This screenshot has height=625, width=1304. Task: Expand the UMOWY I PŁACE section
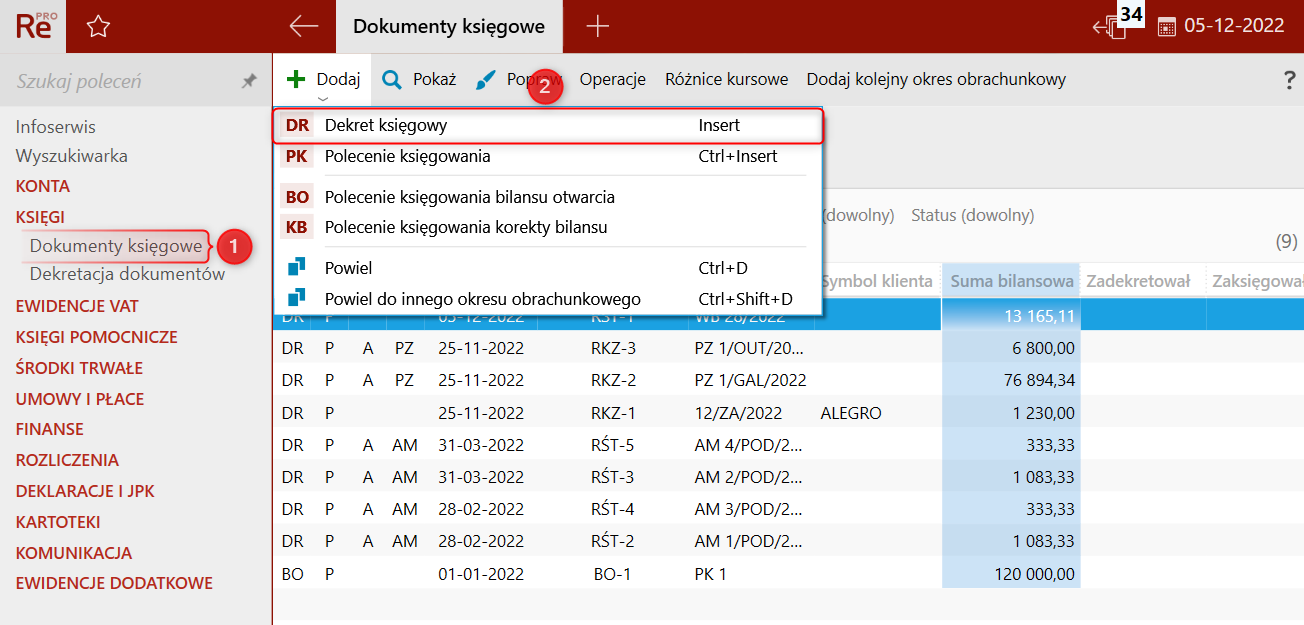80,399
